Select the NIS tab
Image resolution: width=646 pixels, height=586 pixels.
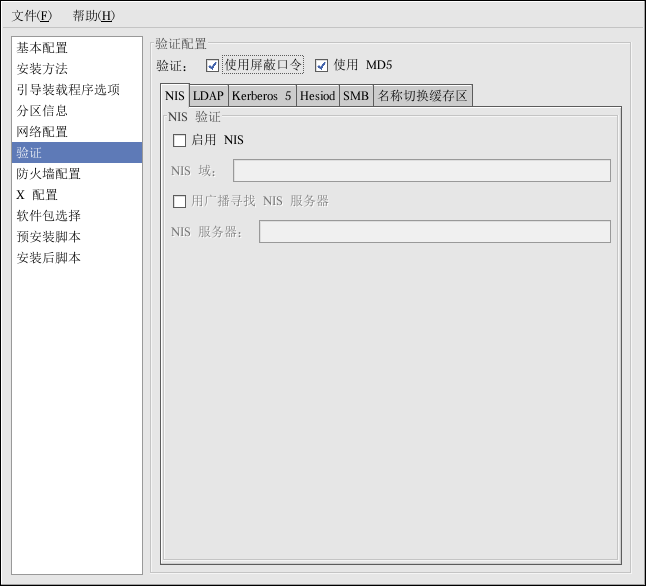[x=174, y=96]
